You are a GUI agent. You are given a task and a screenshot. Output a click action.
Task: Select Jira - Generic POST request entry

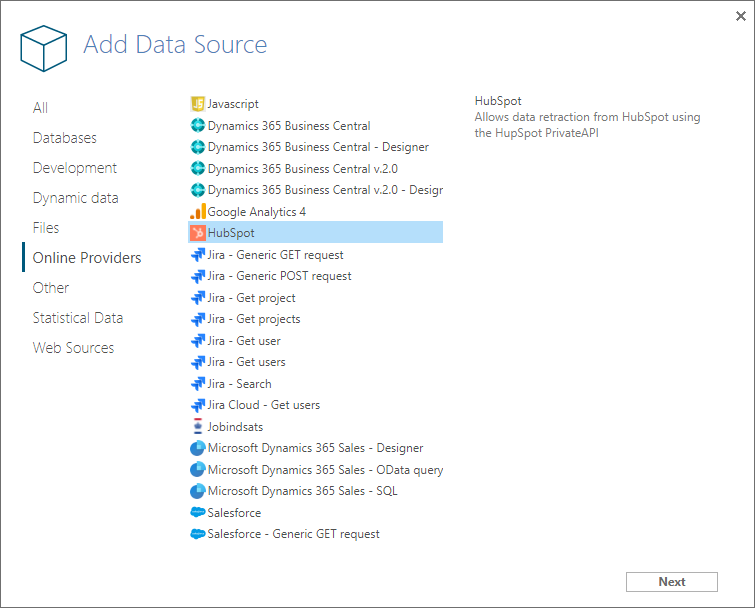point(315,276)
